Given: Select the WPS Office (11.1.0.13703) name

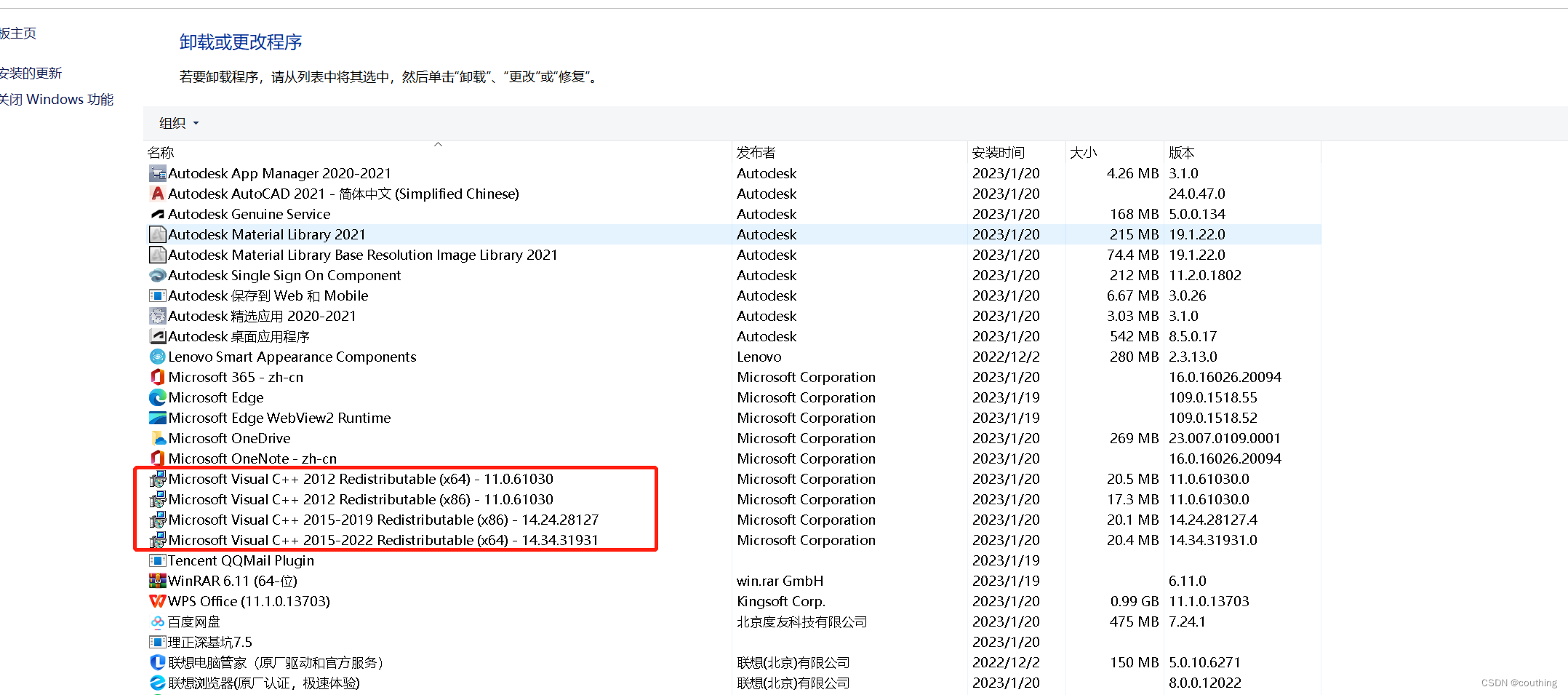Looking at the screenshot, I should coord(249,601).
